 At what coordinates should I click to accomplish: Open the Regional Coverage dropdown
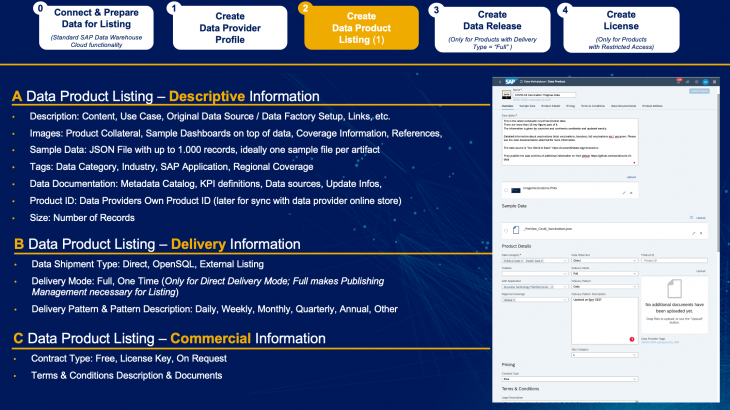(534, 300)
